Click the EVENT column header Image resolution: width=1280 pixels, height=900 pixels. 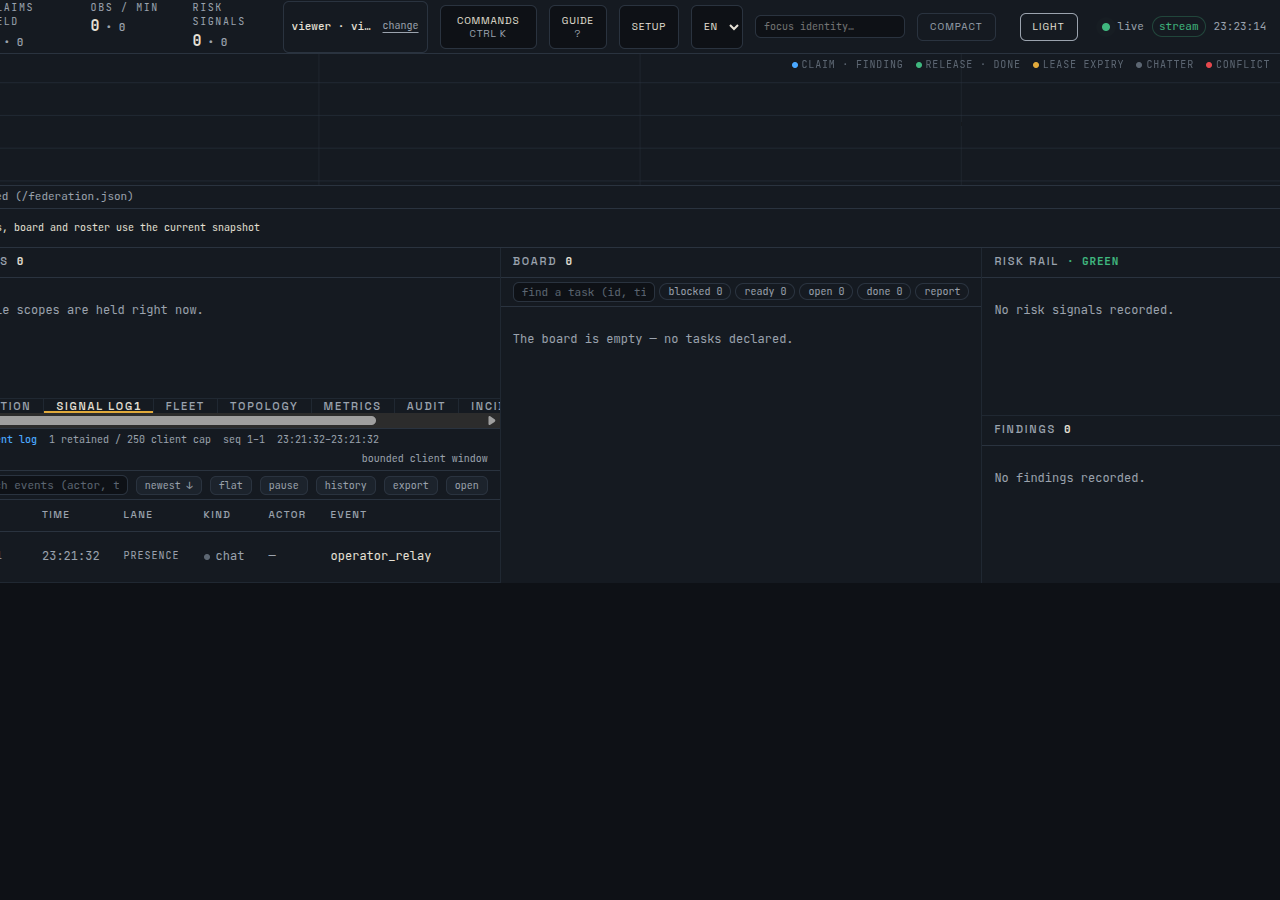(x=349, y=515)
